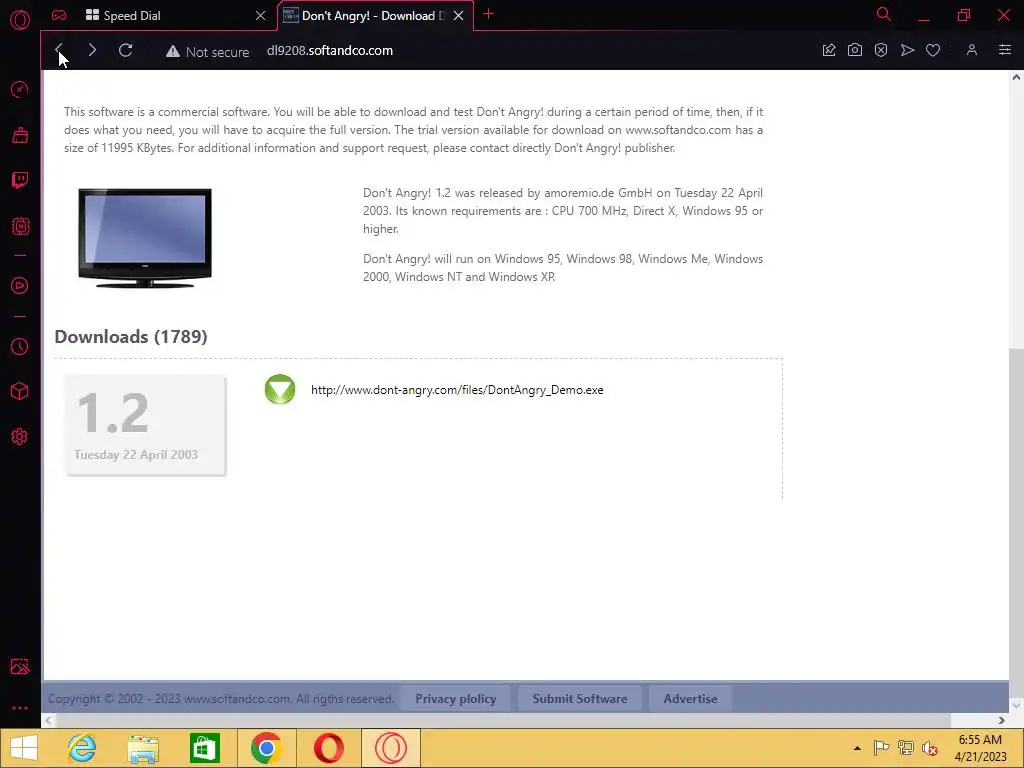Close the Speed Dial tab
This screenshot has width=1024, height=768.
[261, 16]
